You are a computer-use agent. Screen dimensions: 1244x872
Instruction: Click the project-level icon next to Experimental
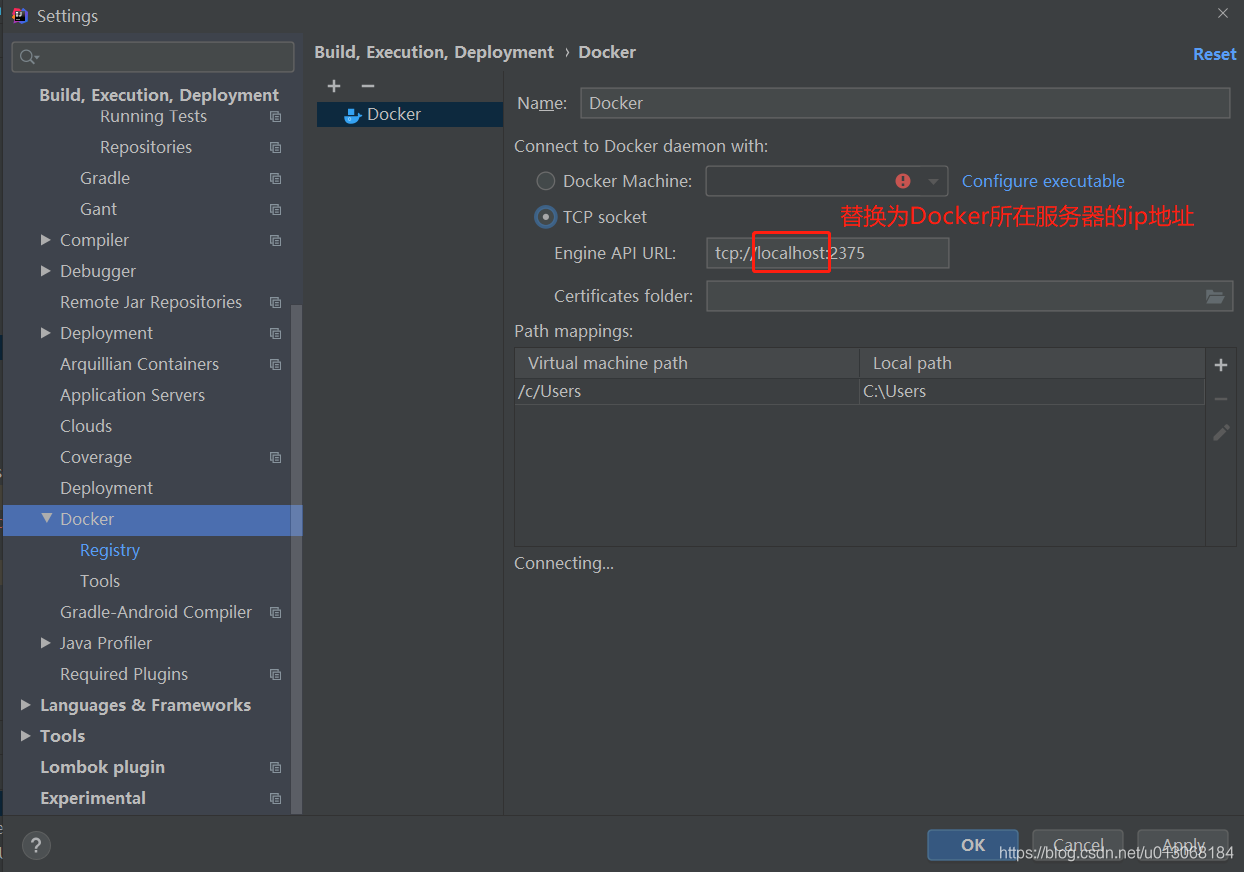click(x=276, y=799)
